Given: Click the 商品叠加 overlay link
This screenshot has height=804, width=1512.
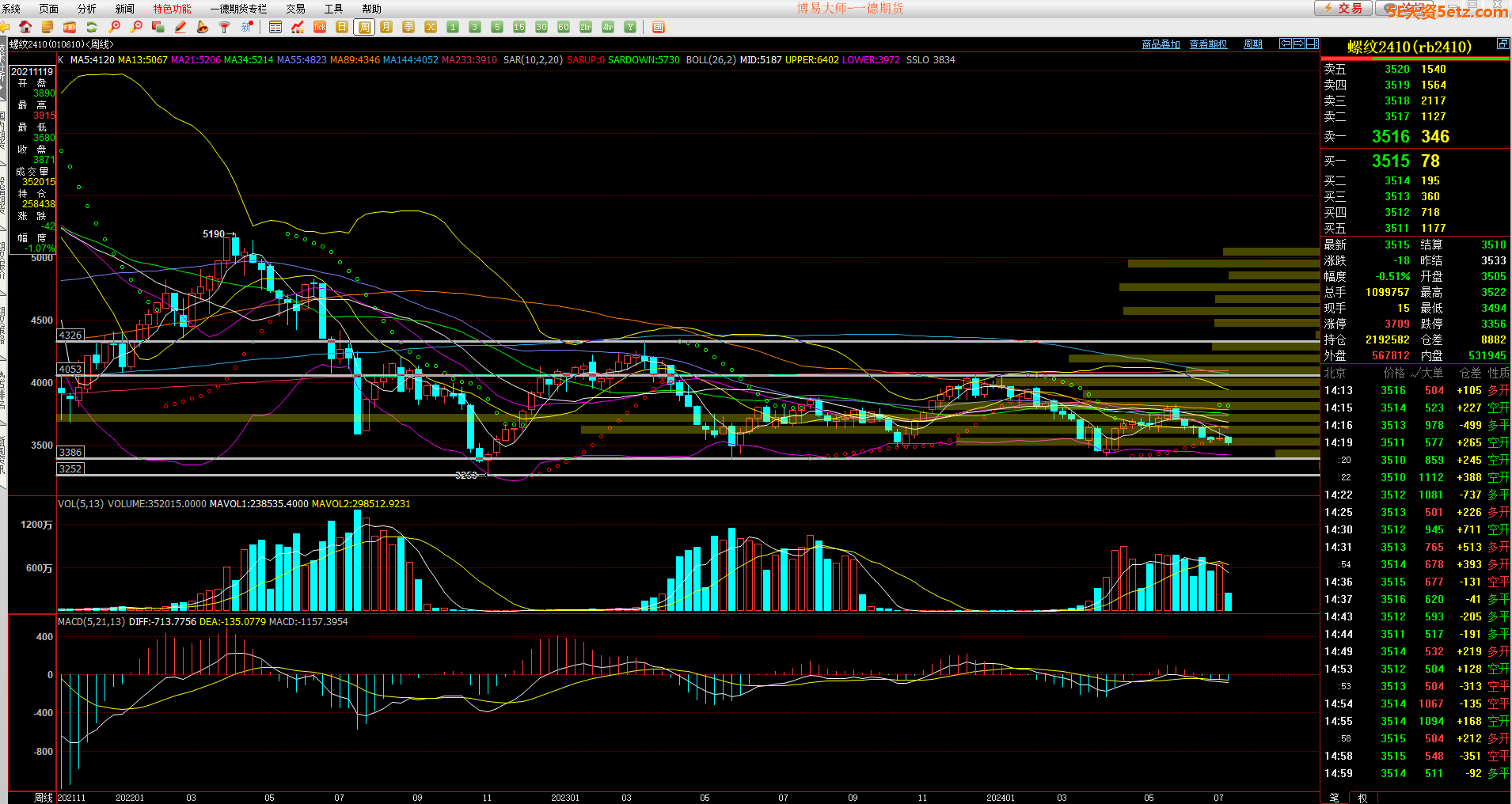Looking at the screenshot, I should coord(1161,44).
